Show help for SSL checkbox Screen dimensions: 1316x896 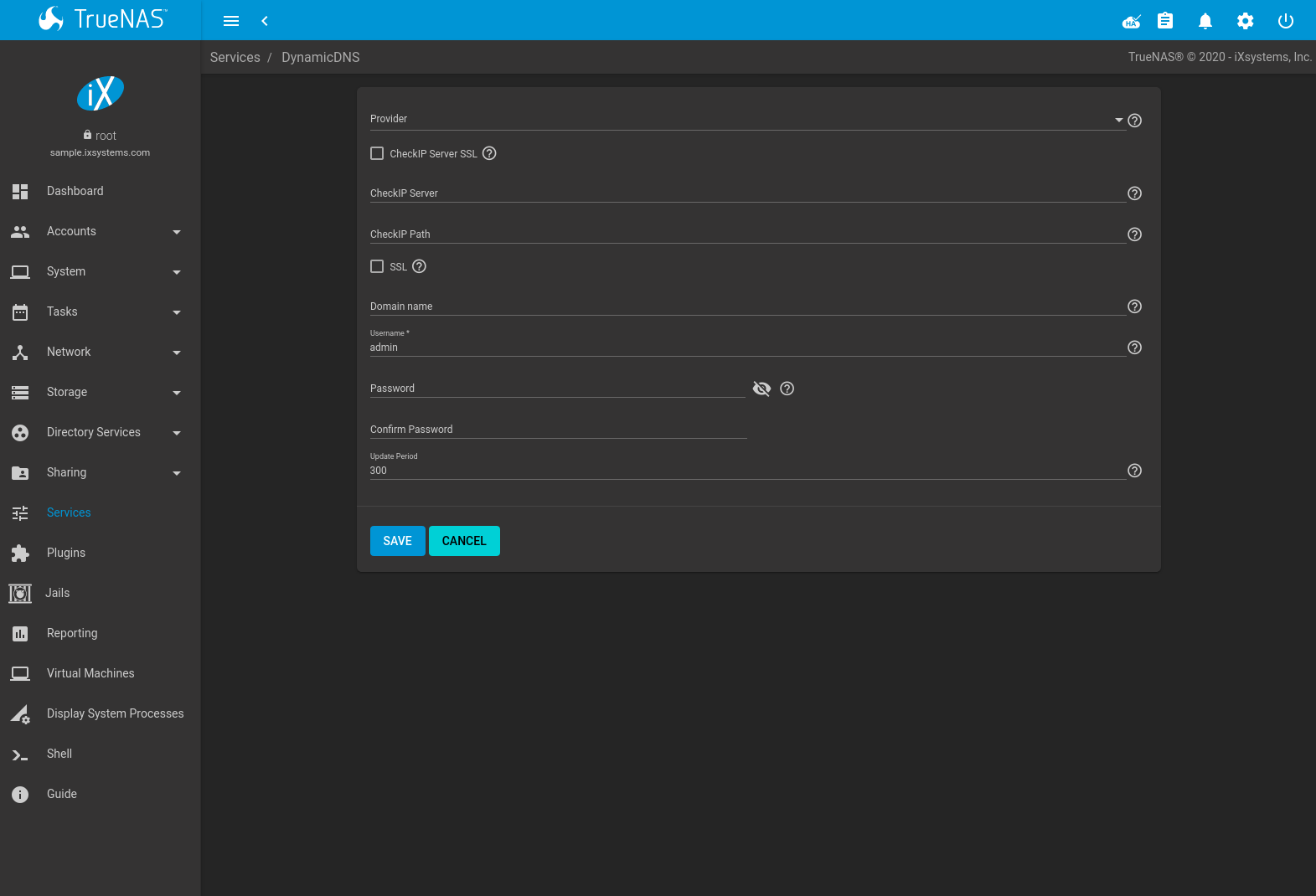point(420,266)
